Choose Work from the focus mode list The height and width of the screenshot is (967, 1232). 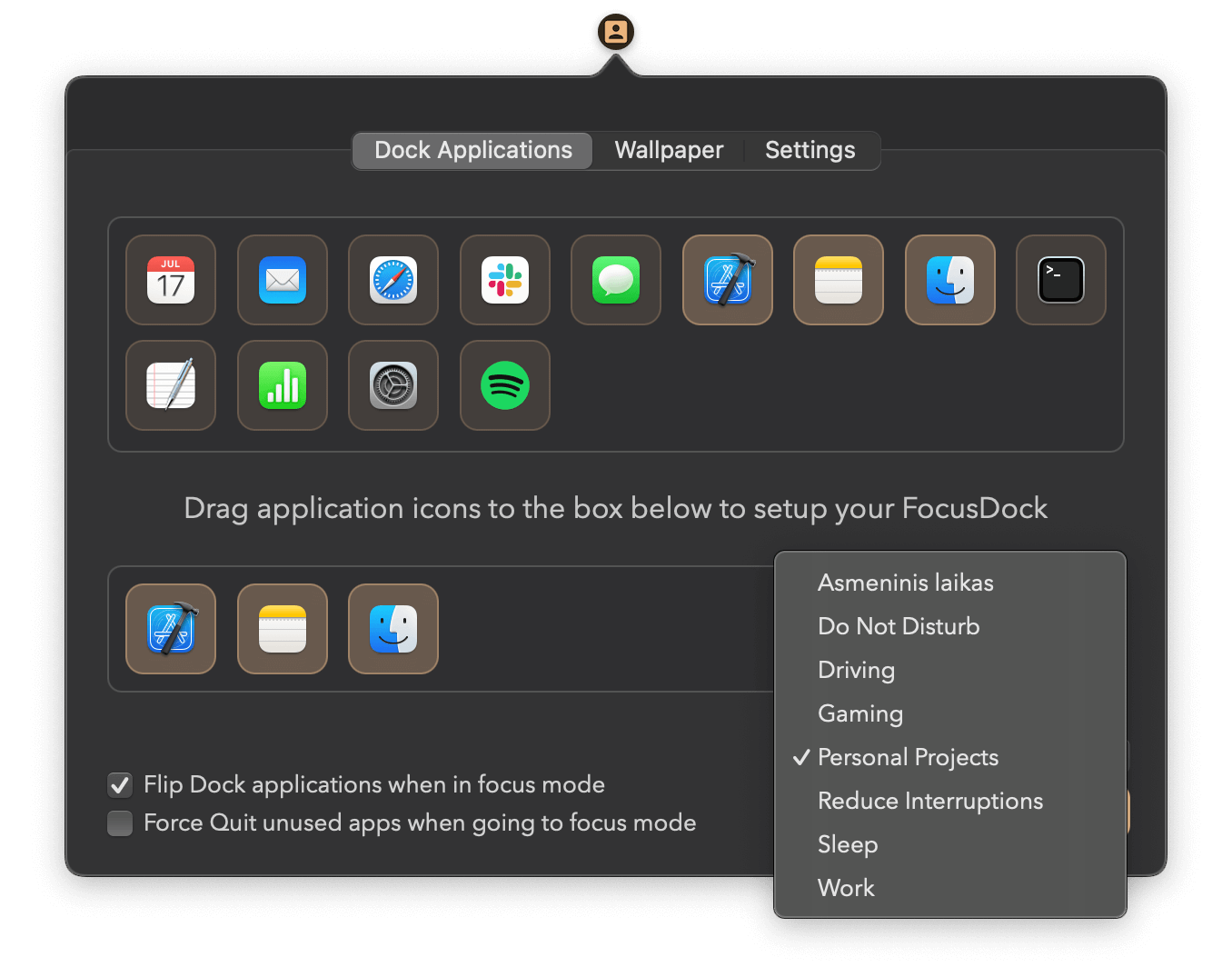point(846,888)
